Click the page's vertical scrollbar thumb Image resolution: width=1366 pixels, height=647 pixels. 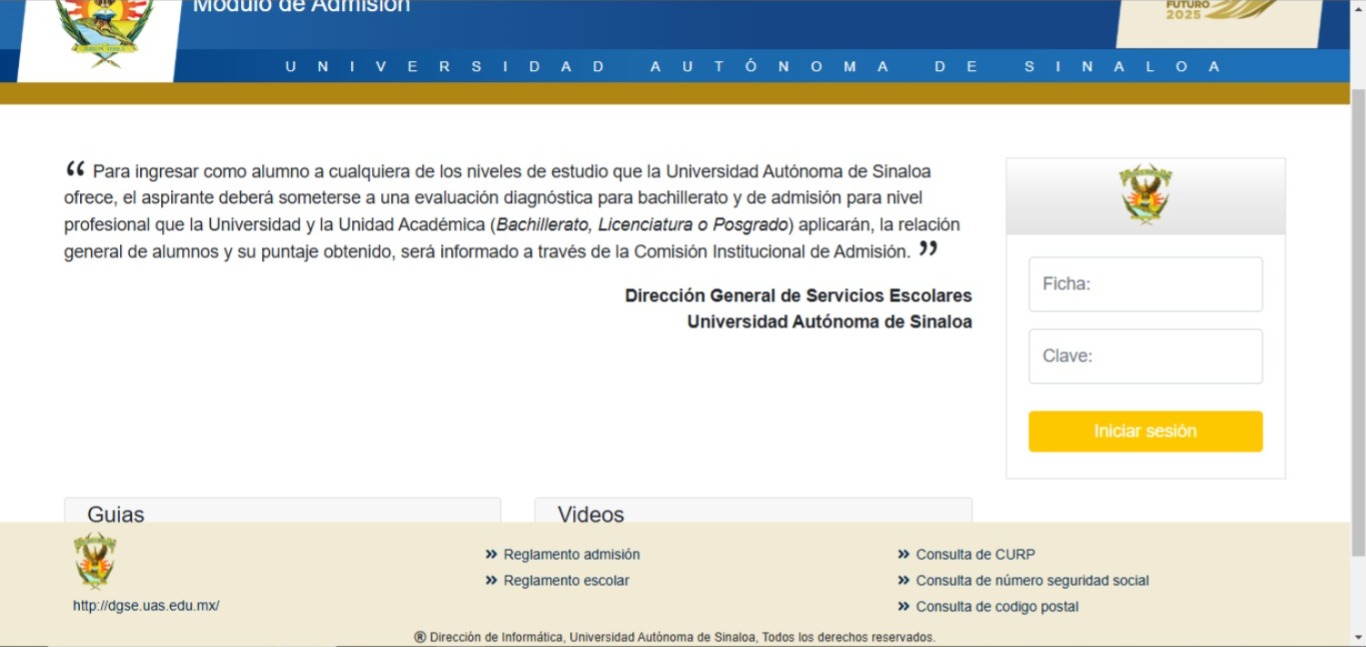coord(1358,322)
